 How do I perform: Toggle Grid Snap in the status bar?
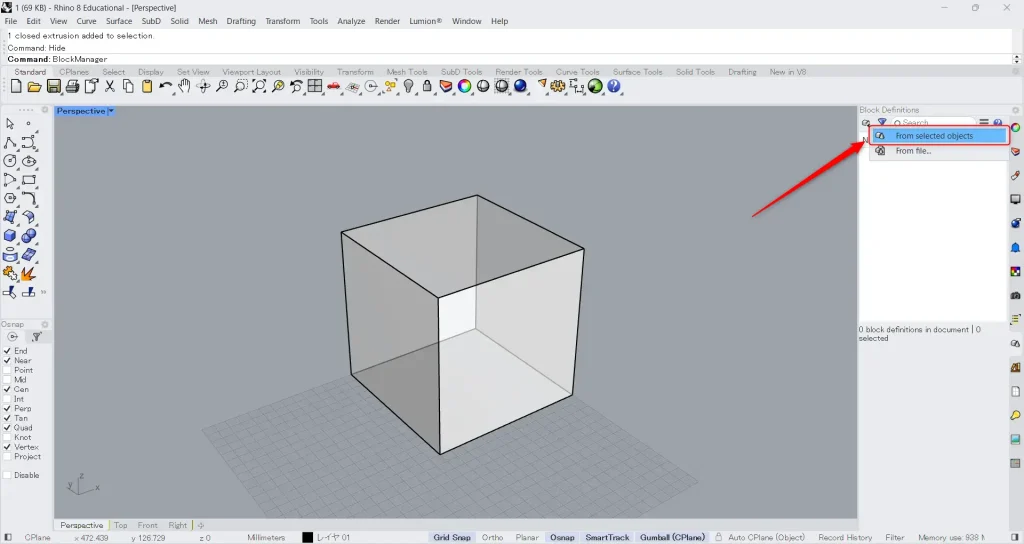point(452,537)
